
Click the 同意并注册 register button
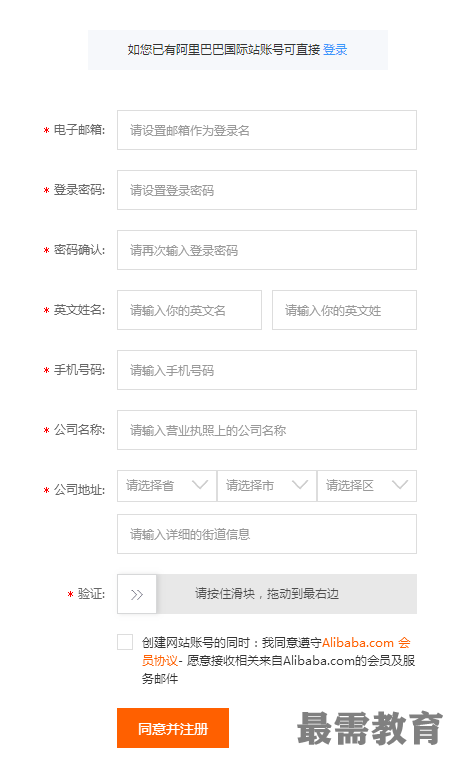click(x=173, y=728)
